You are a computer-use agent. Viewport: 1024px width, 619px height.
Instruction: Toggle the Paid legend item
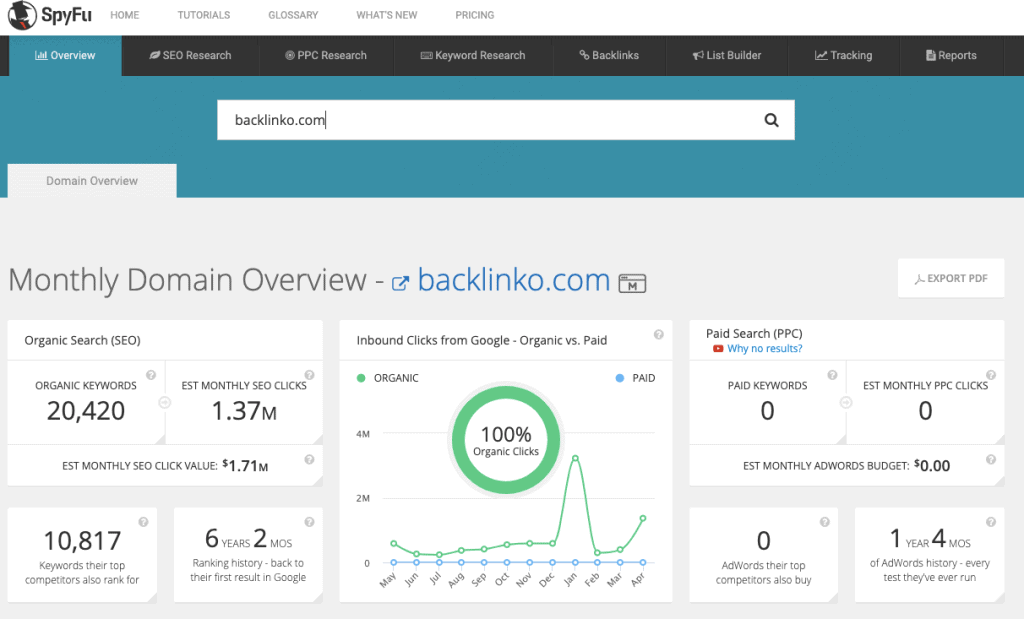[635, 378]
